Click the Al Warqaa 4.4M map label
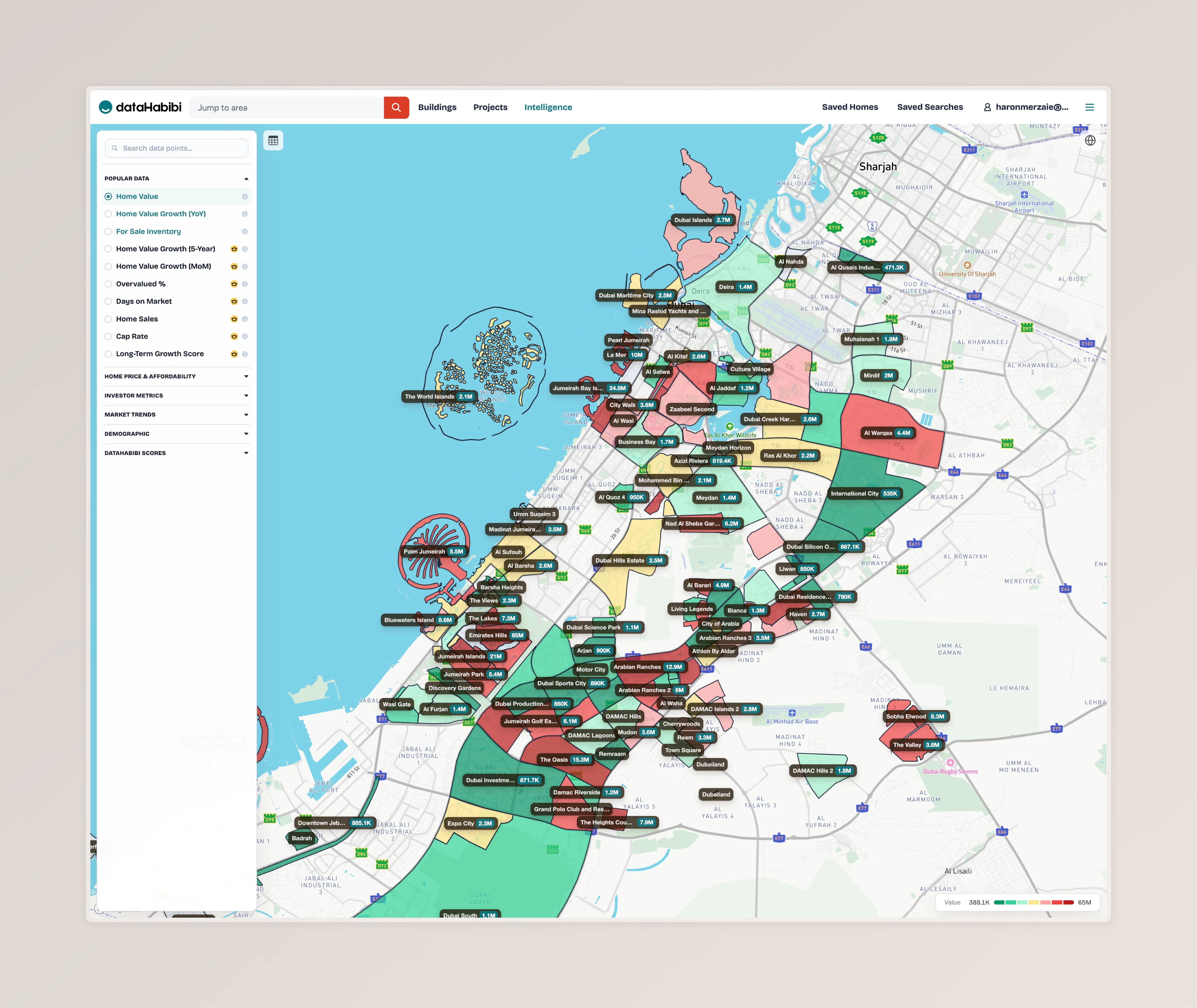The width and height of the screenshot is (1197, 1008). [x=887, y=433]
